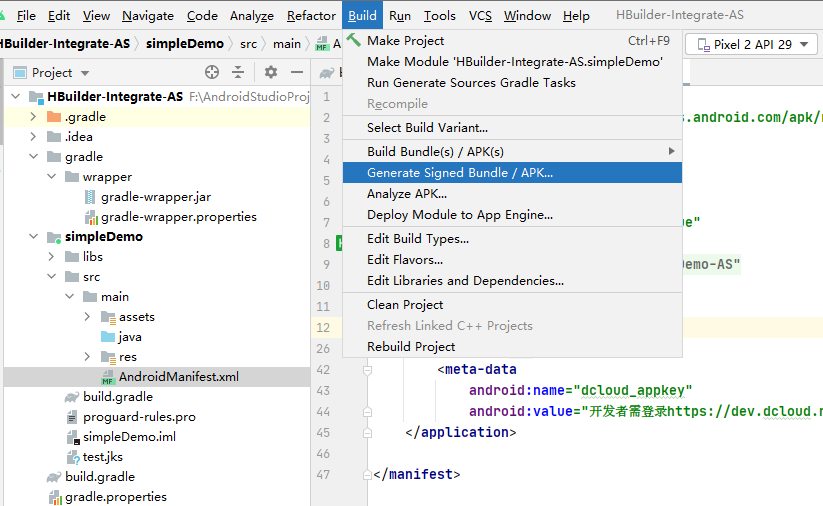Expand the libs folder

point(51,257)
